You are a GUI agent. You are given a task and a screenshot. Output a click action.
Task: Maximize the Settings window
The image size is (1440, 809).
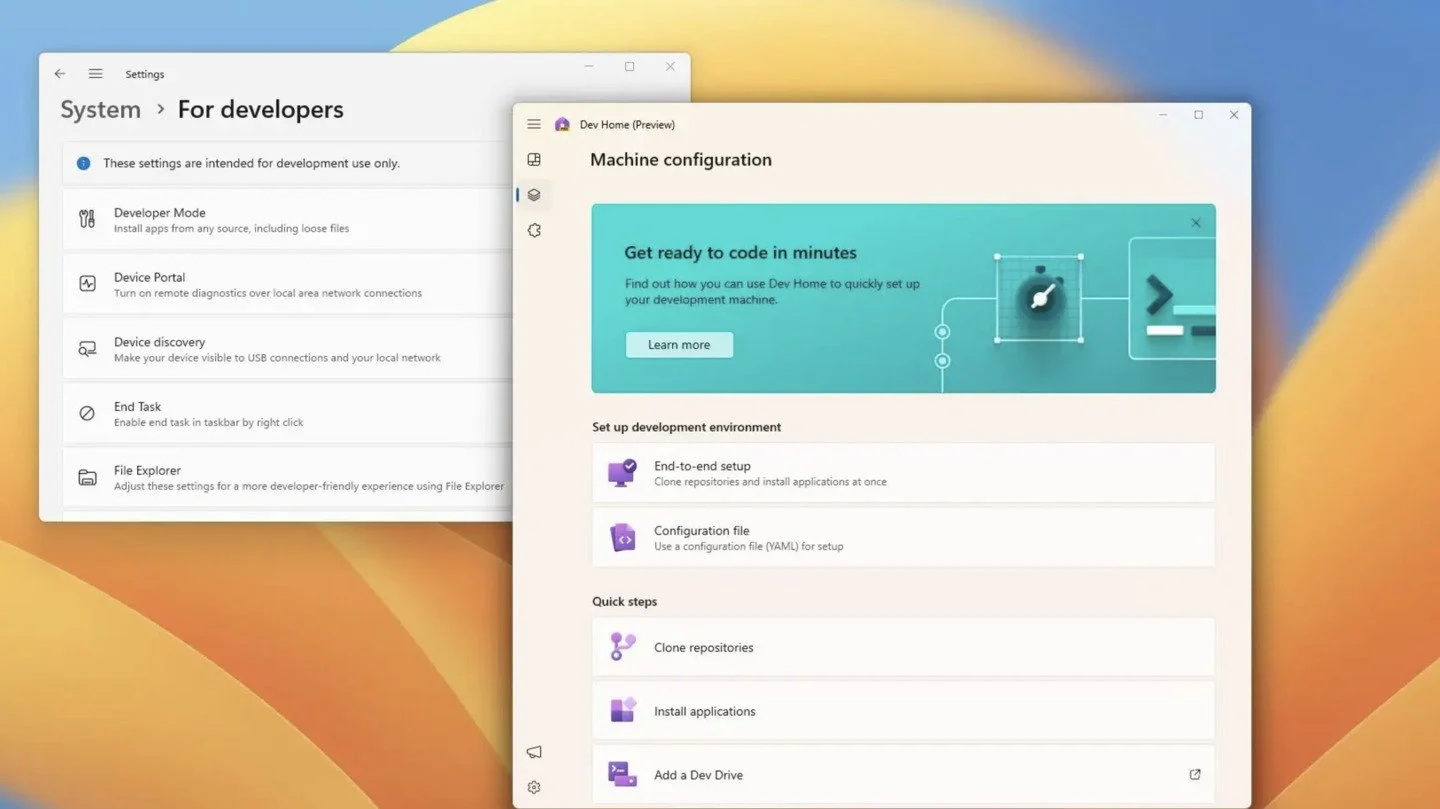click(x=629, y=67)
